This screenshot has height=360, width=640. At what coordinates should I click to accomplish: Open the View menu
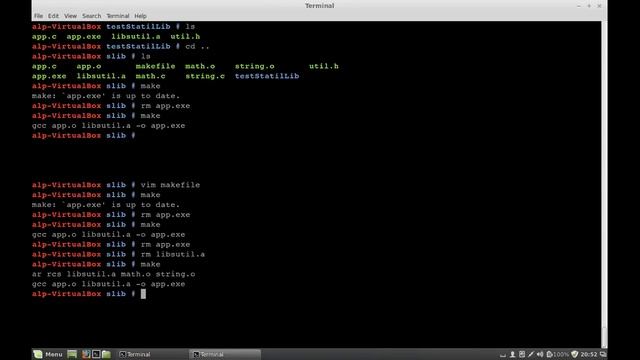(x=70, y=16)
